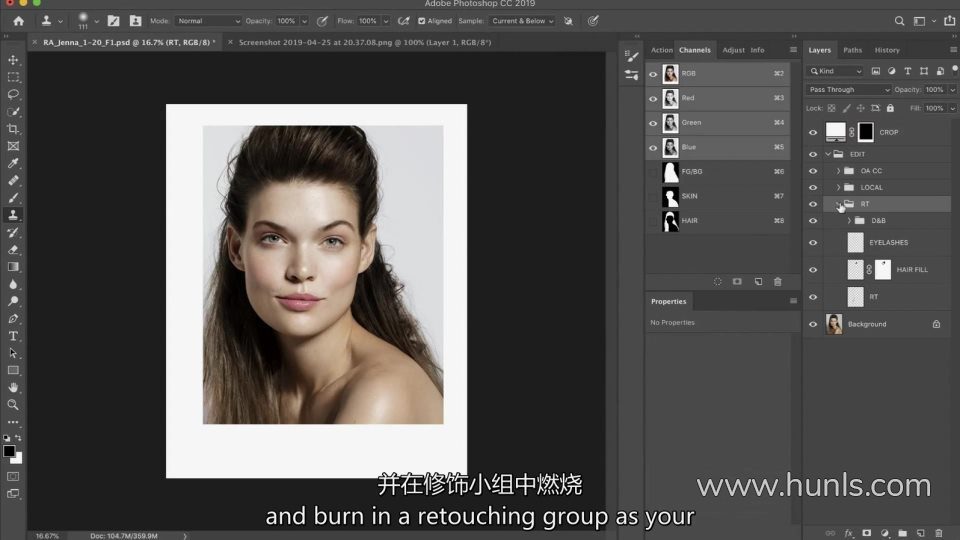Select the Type tool
This screenshot has width=960, height=540.
[13, 336]
